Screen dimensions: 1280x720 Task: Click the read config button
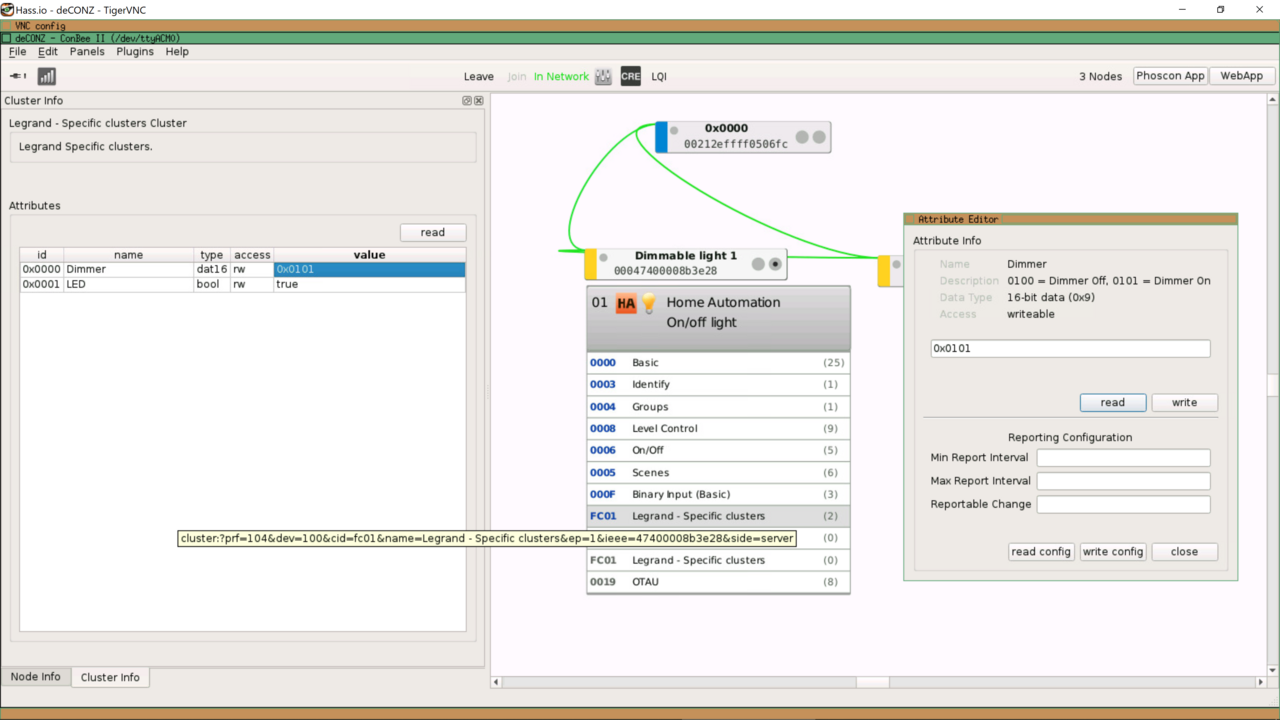pyautogui.click(x=1041, y=551)
